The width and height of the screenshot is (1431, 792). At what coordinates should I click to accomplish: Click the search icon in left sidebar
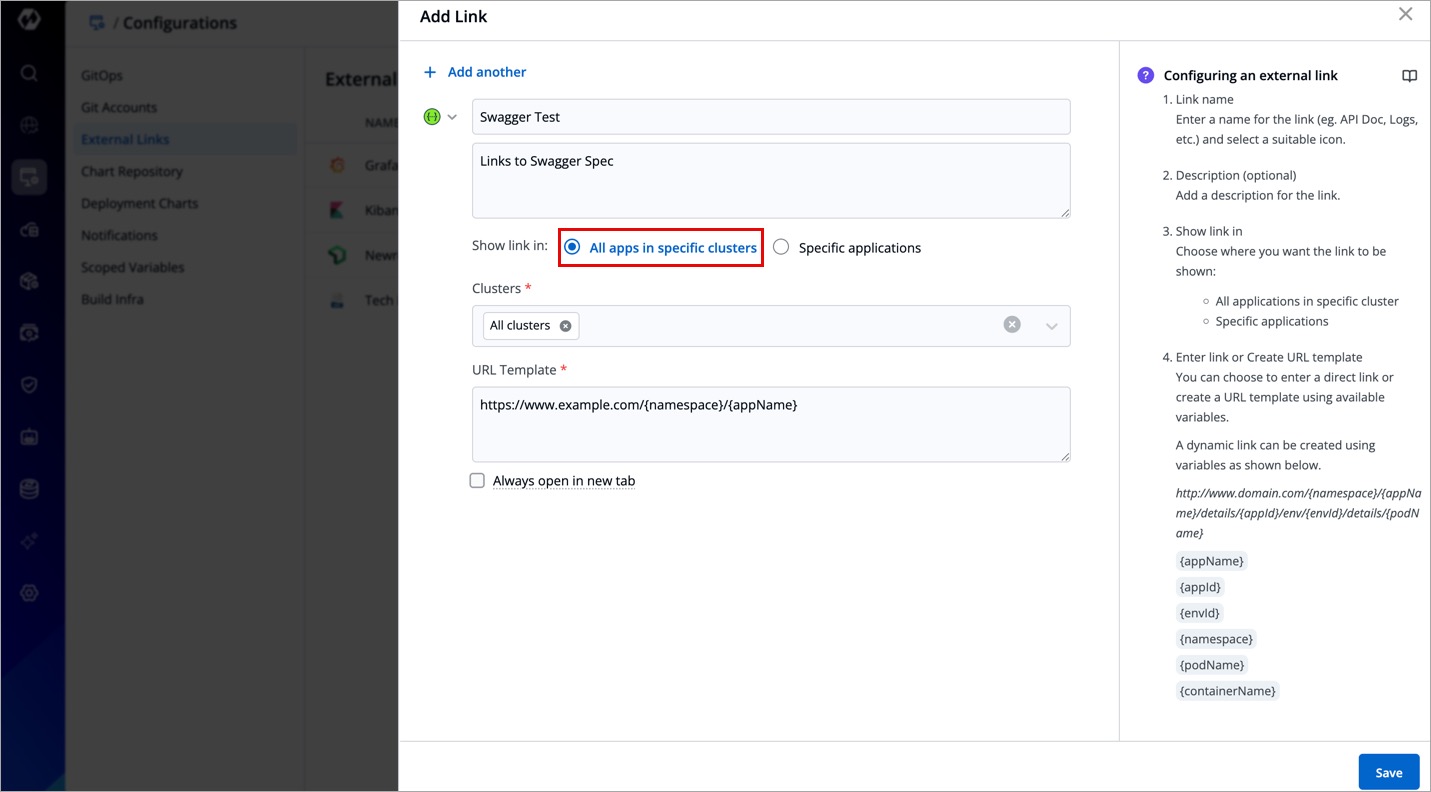[29, 73]
